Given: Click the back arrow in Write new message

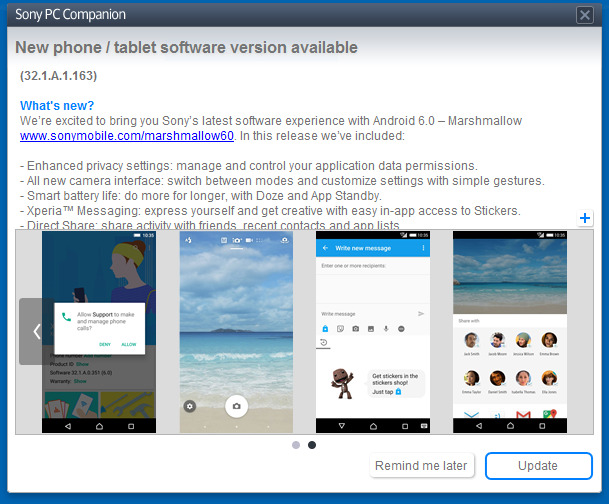Looking at the screenshot, I should (325, 247).
